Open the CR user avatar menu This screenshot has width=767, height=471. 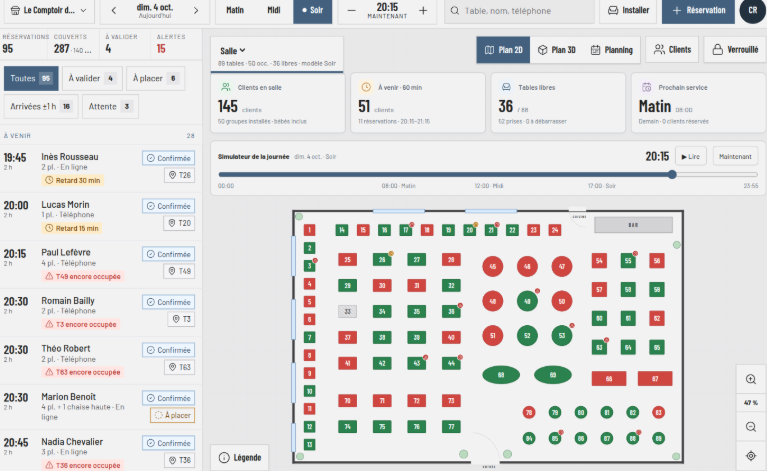click(752, 10)
